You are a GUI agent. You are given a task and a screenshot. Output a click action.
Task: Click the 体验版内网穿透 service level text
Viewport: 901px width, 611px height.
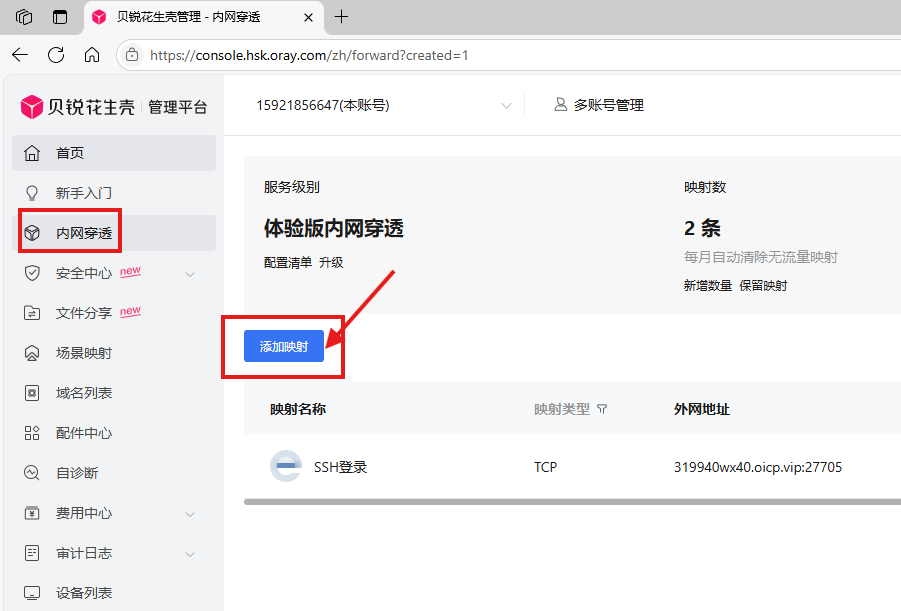tap(333, 228)
